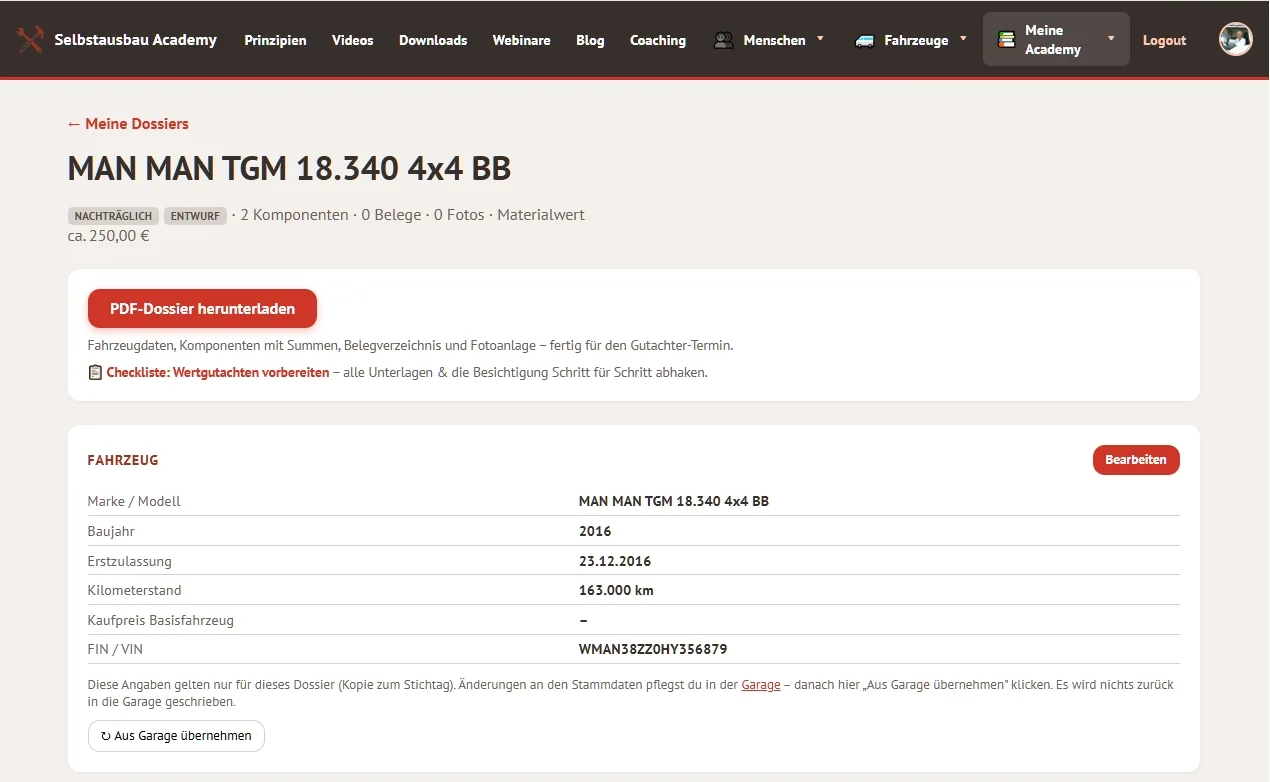Expand the Meine Academy dropdown arrow
This screenshot has height=782, width=1270.
[1111, 39]
